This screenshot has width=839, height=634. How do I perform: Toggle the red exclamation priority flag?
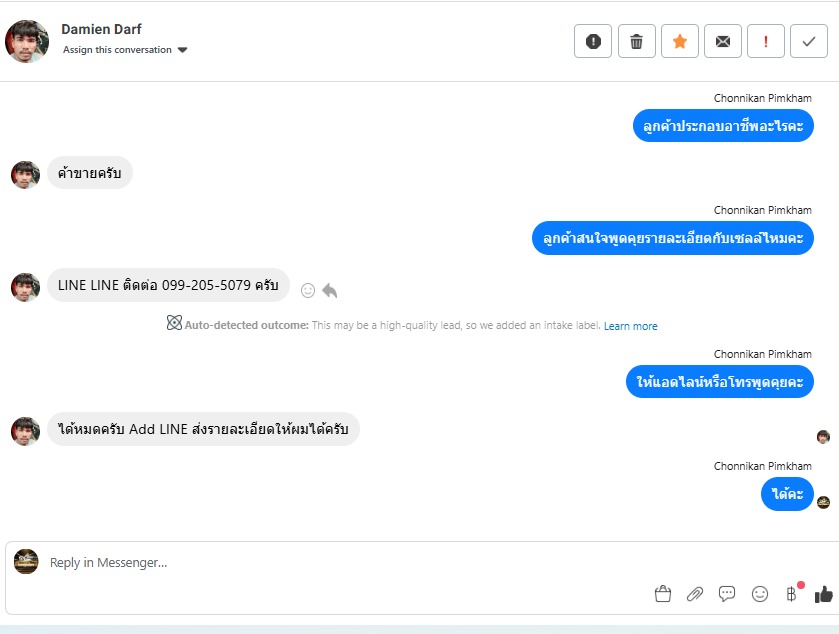[x=766, y=41]
